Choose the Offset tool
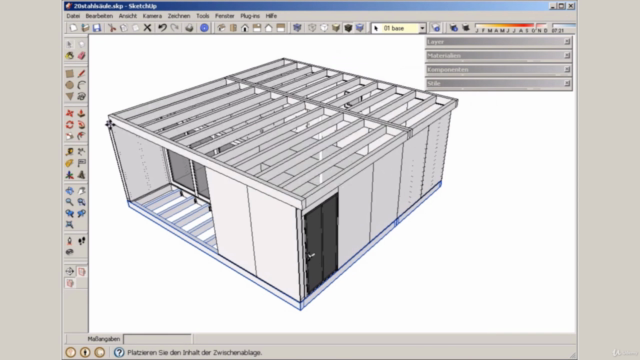Viewport: 640px width, 360px height. point(81,136)
